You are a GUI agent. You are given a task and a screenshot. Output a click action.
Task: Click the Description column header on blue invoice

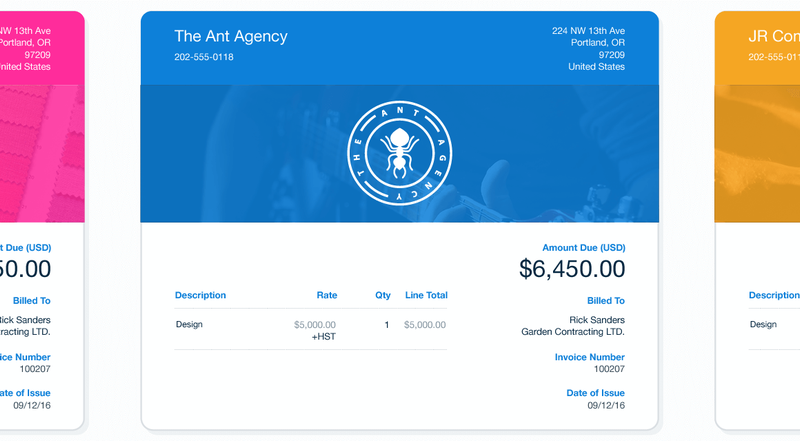(201, 295)
